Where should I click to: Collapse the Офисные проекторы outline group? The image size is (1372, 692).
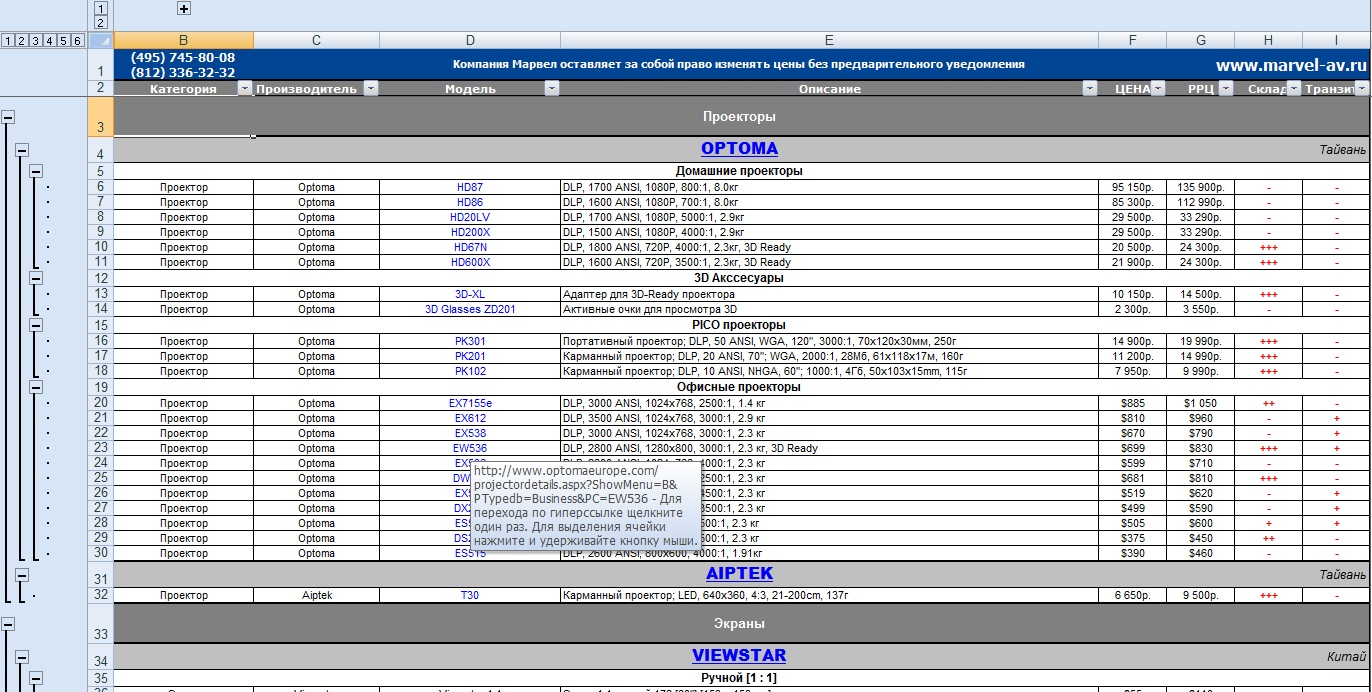pos(36,387)
